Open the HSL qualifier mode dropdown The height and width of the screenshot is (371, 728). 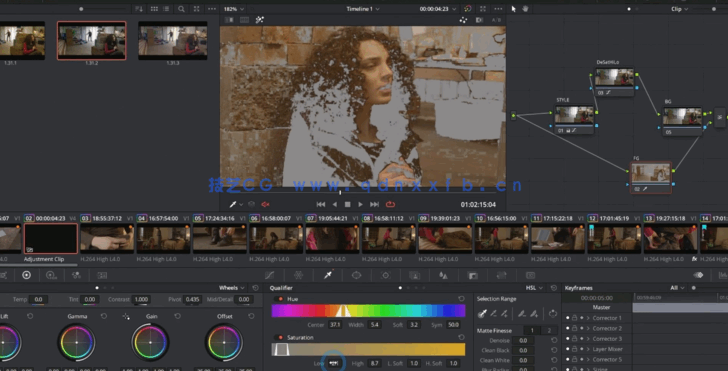click(x=534, y=288)
